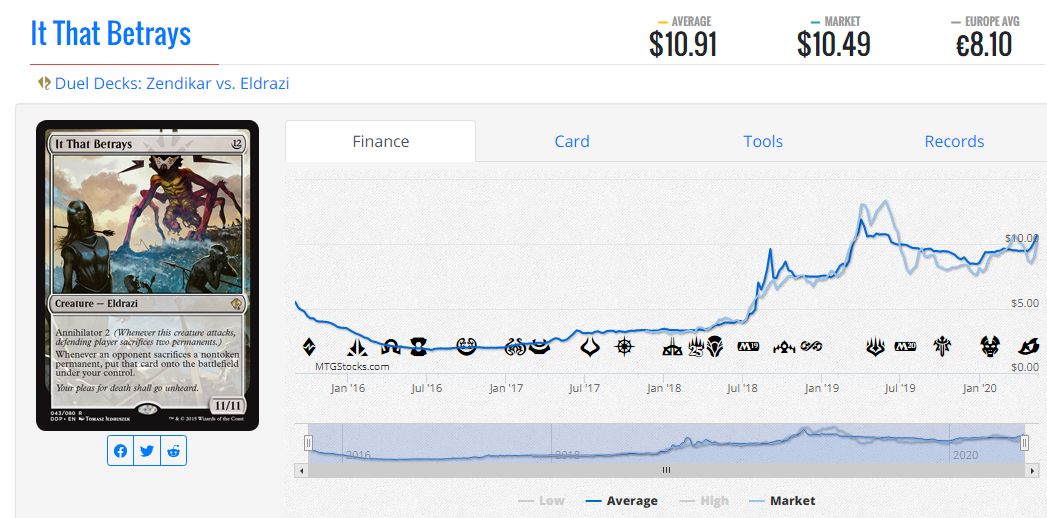
Task: Toggle the High series in chart legend
Action: (704, 501)
